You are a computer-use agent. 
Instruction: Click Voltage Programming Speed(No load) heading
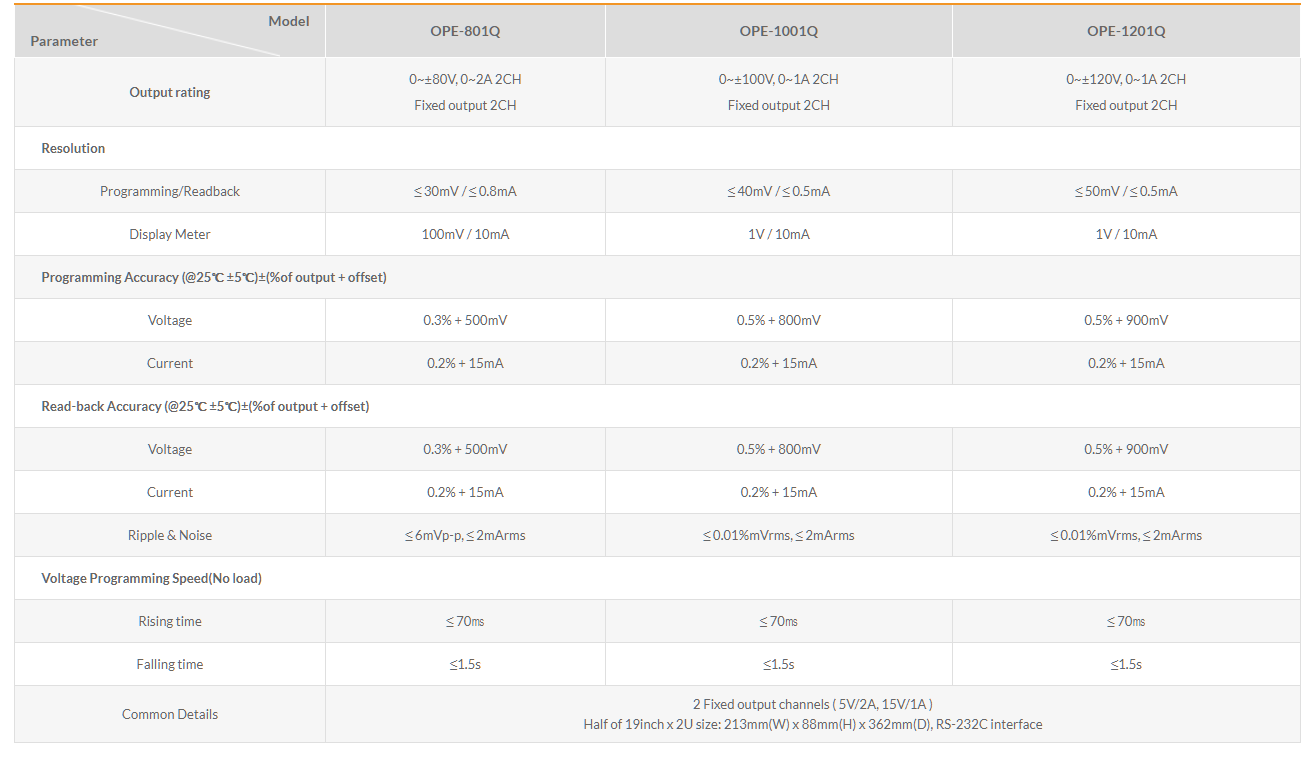[x=151, y=578]
